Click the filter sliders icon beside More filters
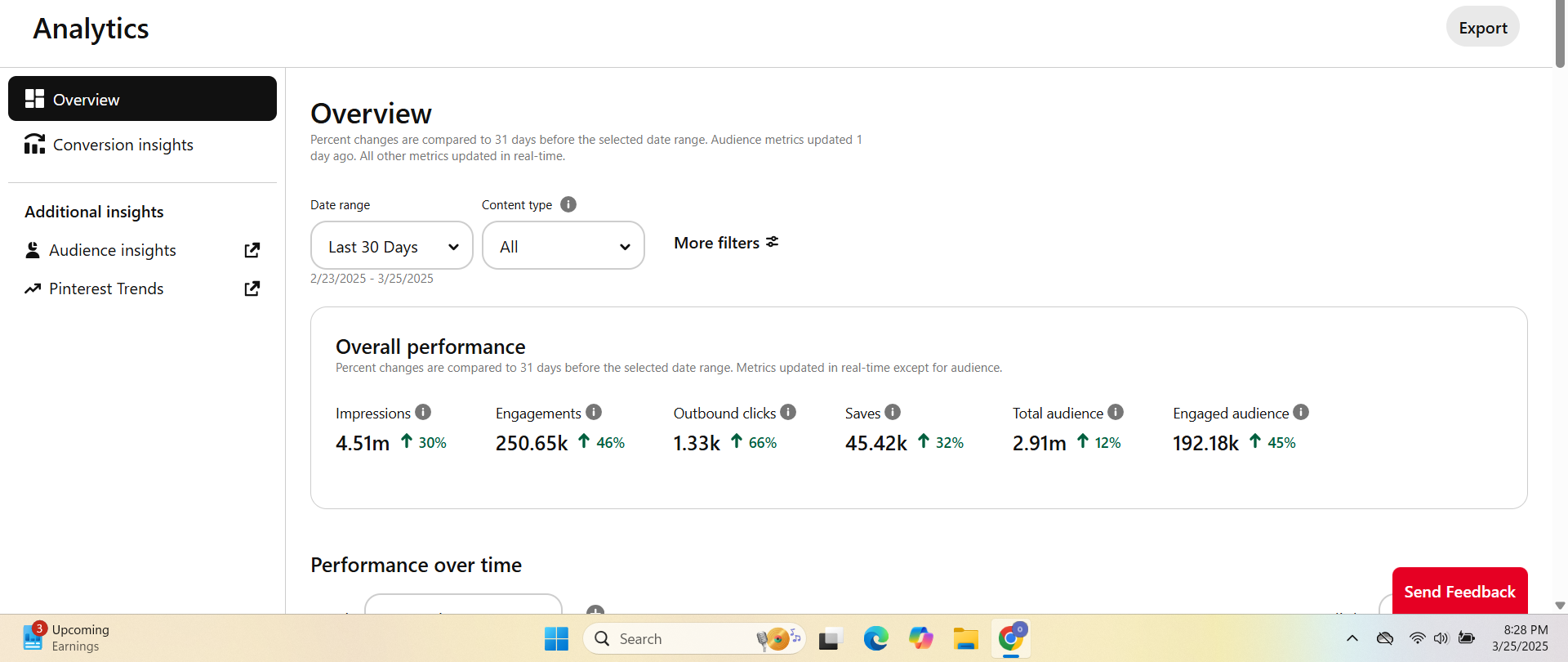Screen dimensions: 1568x662 [x=772, y=242]
